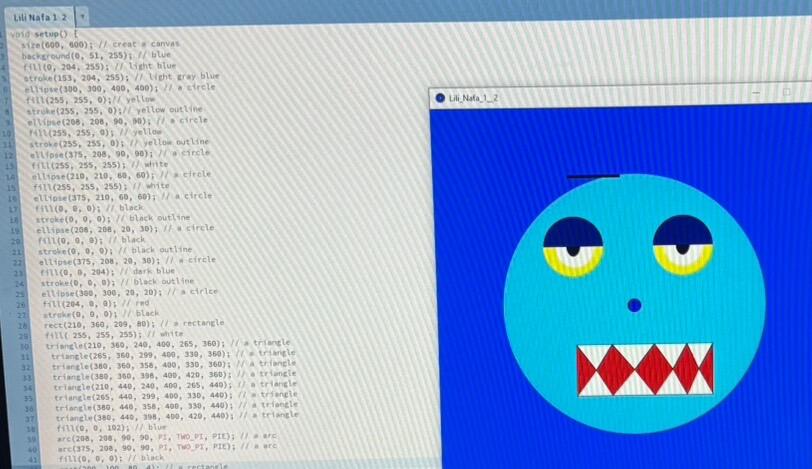Click the black line above the face
Viewport: 812px width, 469px height.
click(592, 177)
